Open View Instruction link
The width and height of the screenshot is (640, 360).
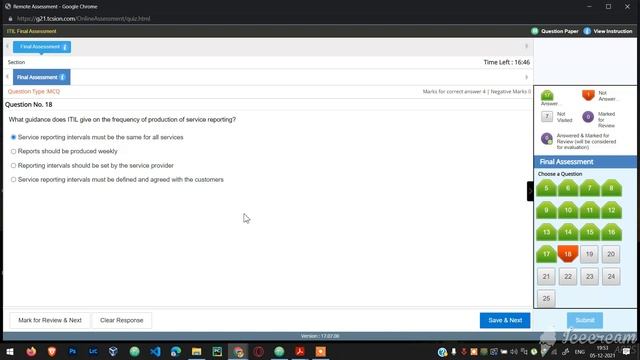[x=613, y=31]
